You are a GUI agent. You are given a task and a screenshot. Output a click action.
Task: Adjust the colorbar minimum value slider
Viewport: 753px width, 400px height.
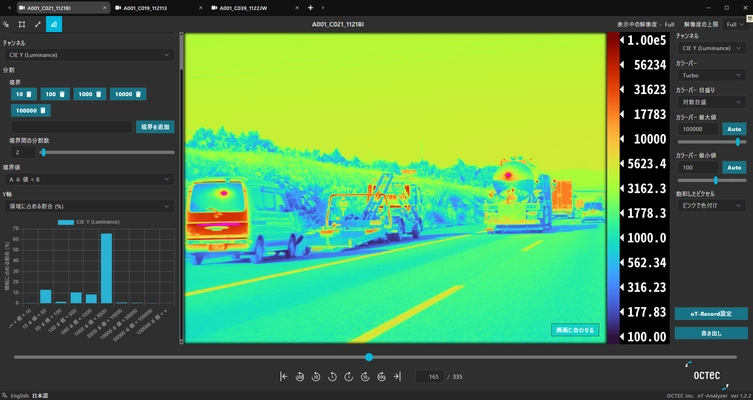tap(716, 180)
